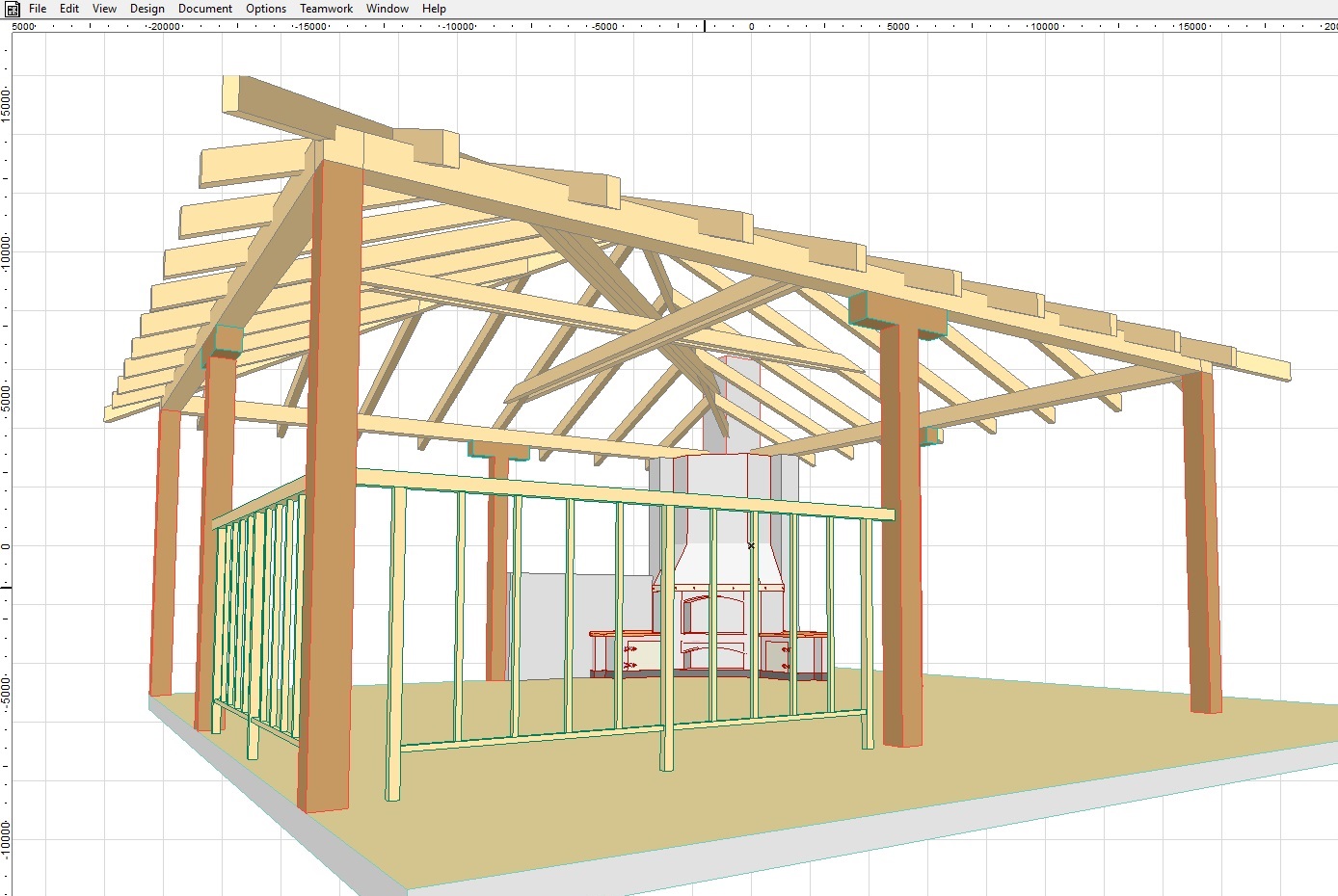This screenshot has width=1338, height=896.
Task: Open the Edit menu
Action: pyautogui.click(x=69, y=9)
